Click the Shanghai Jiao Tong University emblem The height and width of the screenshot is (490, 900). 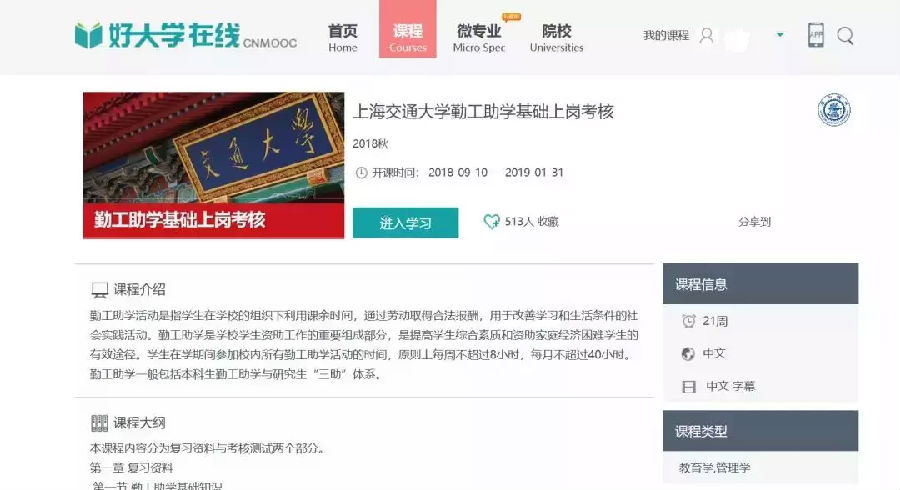click(x=834, y=110)
